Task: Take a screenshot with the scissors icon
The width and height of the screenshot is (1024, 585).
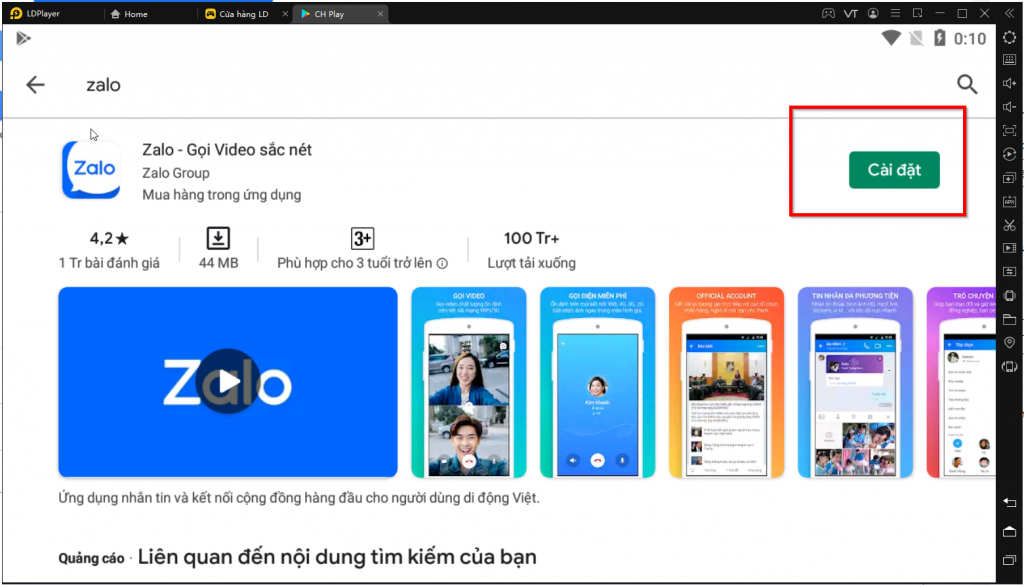Action: pos(1010,225)
